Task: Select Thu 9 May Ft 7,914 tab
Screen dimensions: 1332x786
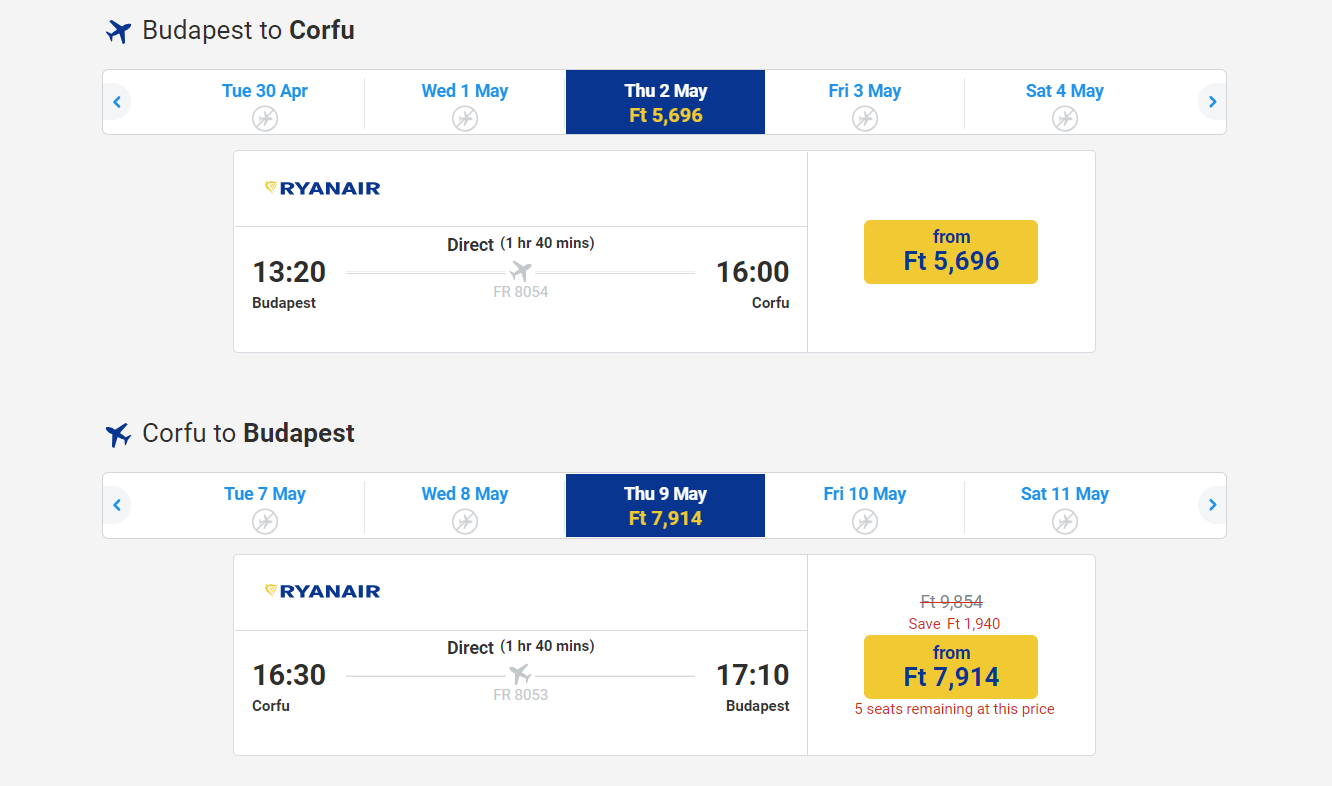Action: (665, 505)
